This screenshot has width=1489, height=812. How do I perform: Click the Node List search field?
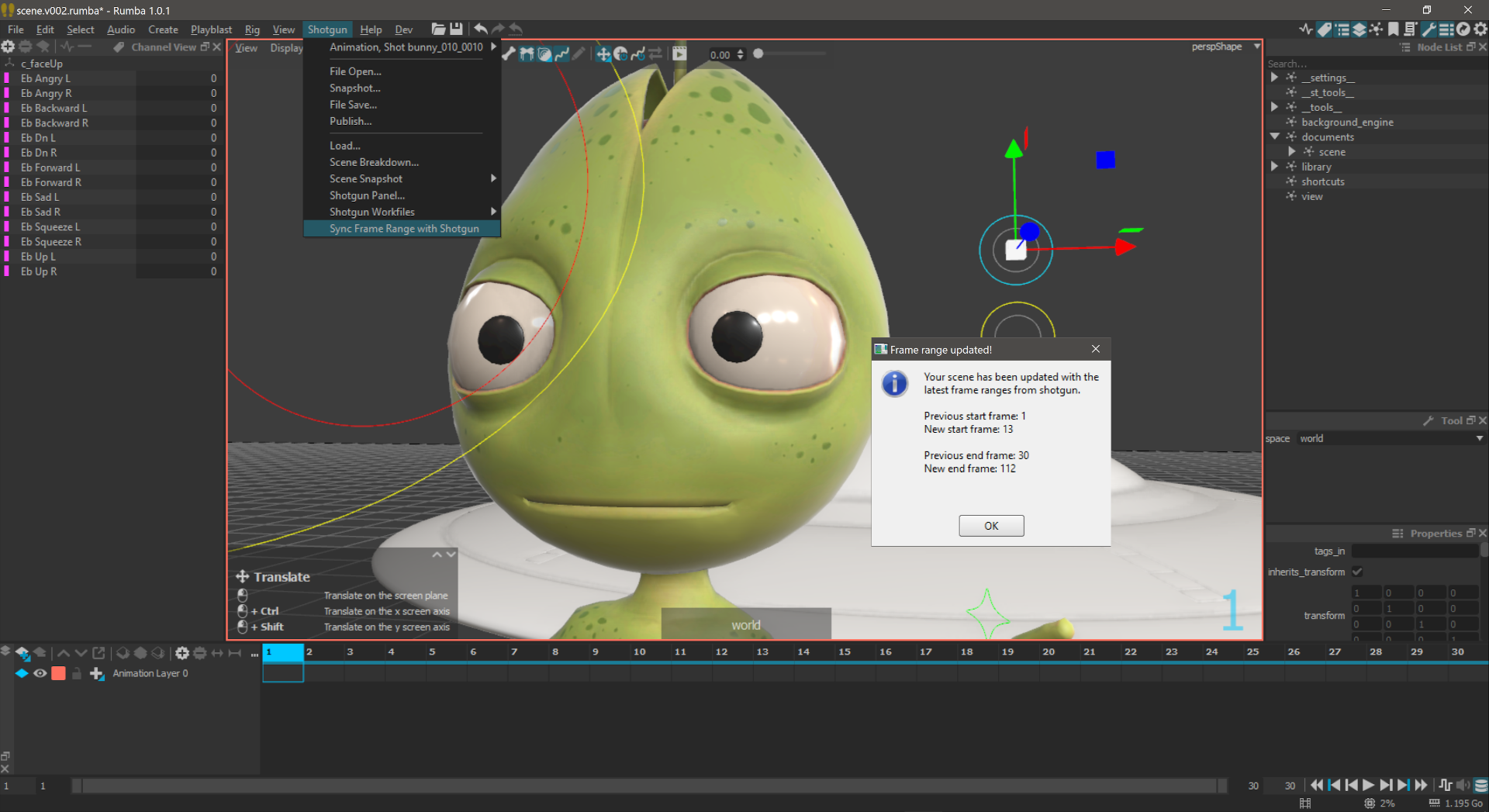[1377, 64]
